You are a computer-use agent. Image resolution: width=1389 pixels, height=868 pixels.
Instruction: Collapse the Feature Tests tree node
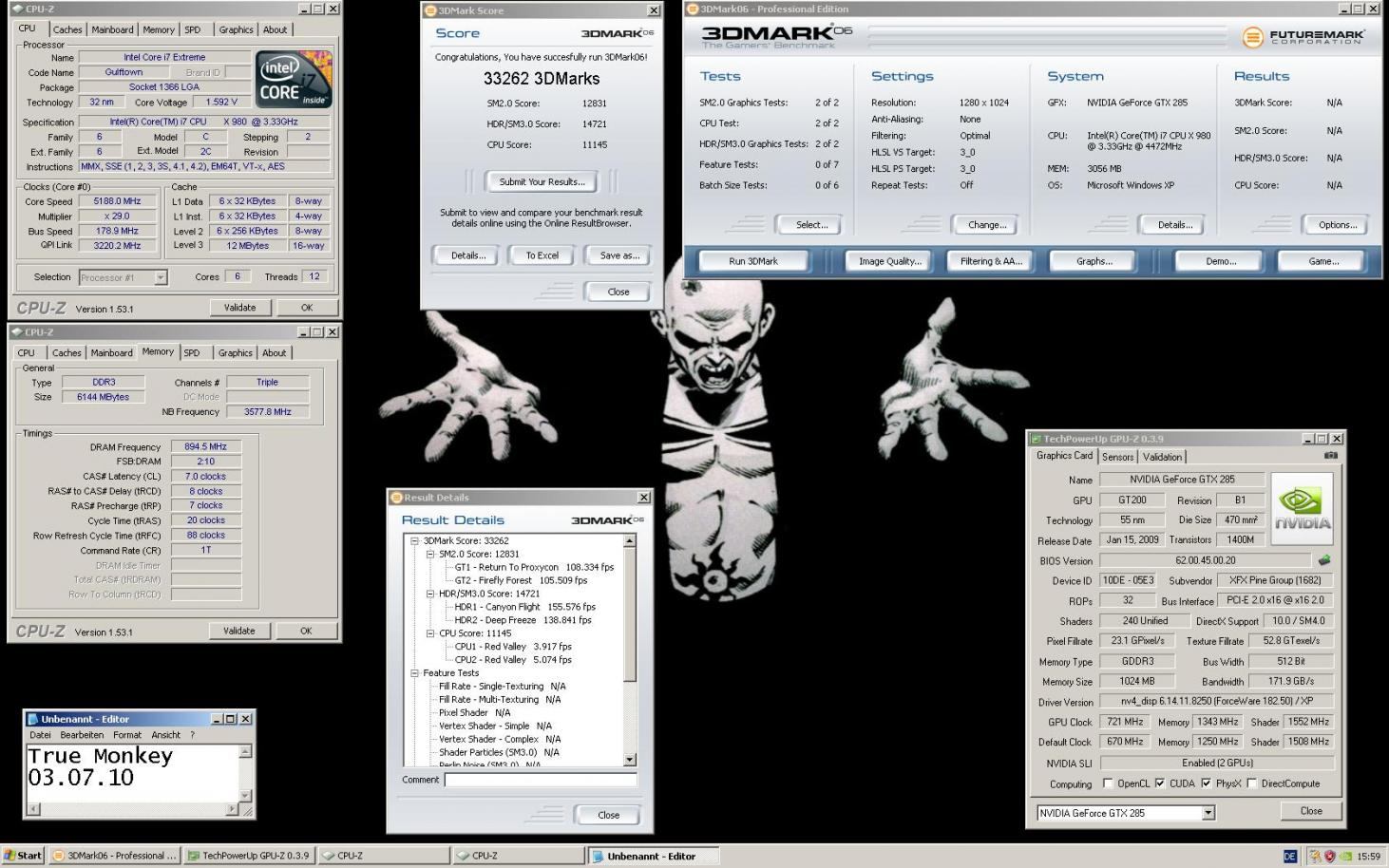[414, 673]
